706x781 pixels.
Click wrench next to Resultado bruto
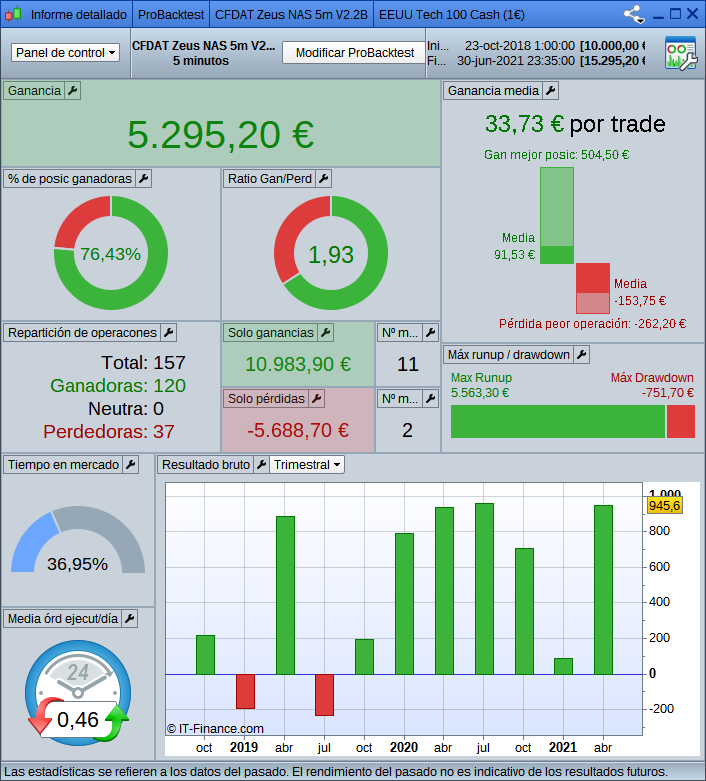pyautogui.click(x=261, y=464)
